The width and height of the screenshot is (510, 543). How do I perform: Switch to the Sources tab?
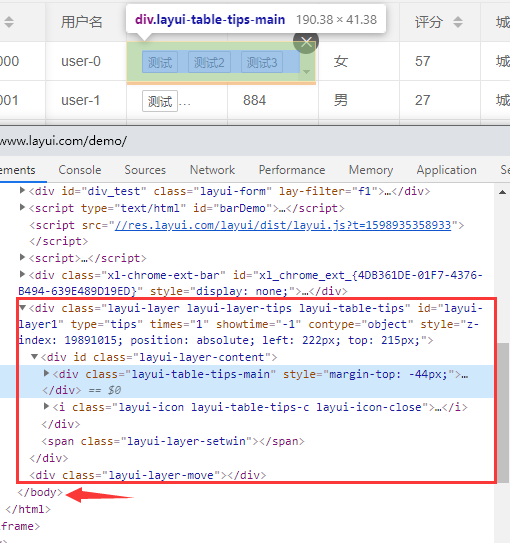[x=145, y=170]
